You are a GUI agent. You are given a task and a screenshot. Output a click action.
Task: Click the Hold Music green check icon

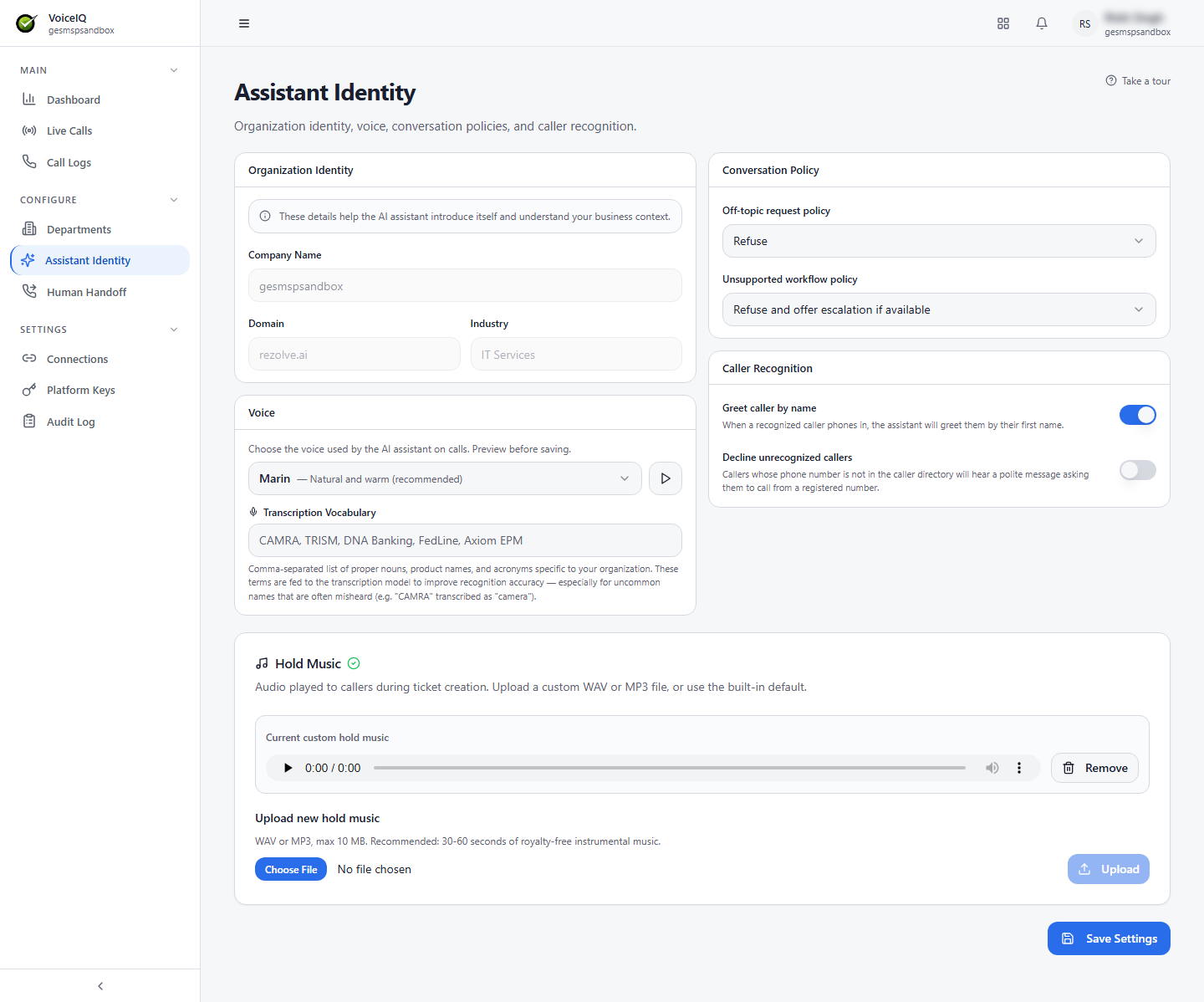pyautogui.click(x=354, y=663)
